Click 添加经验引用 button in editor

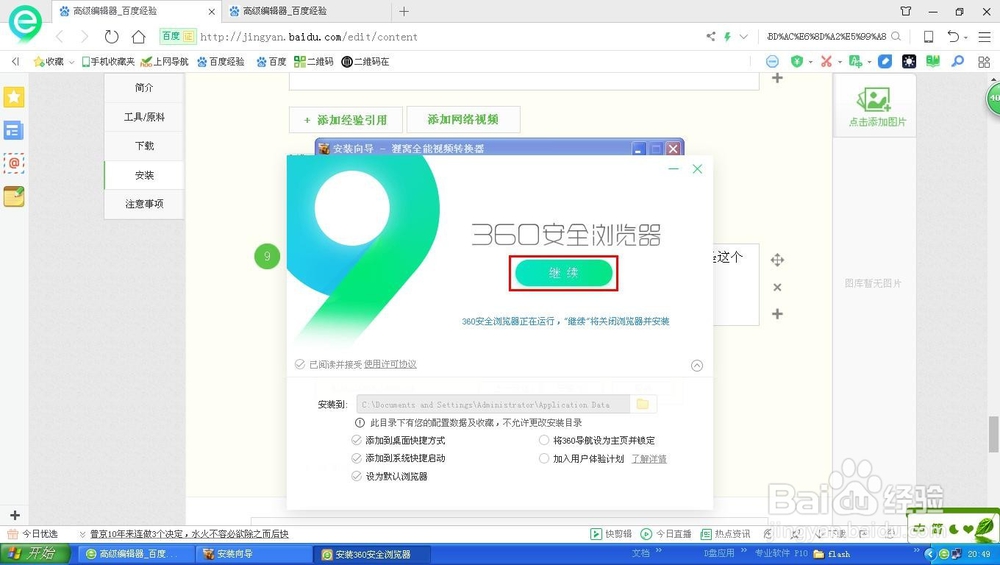[x=346, y=119]
